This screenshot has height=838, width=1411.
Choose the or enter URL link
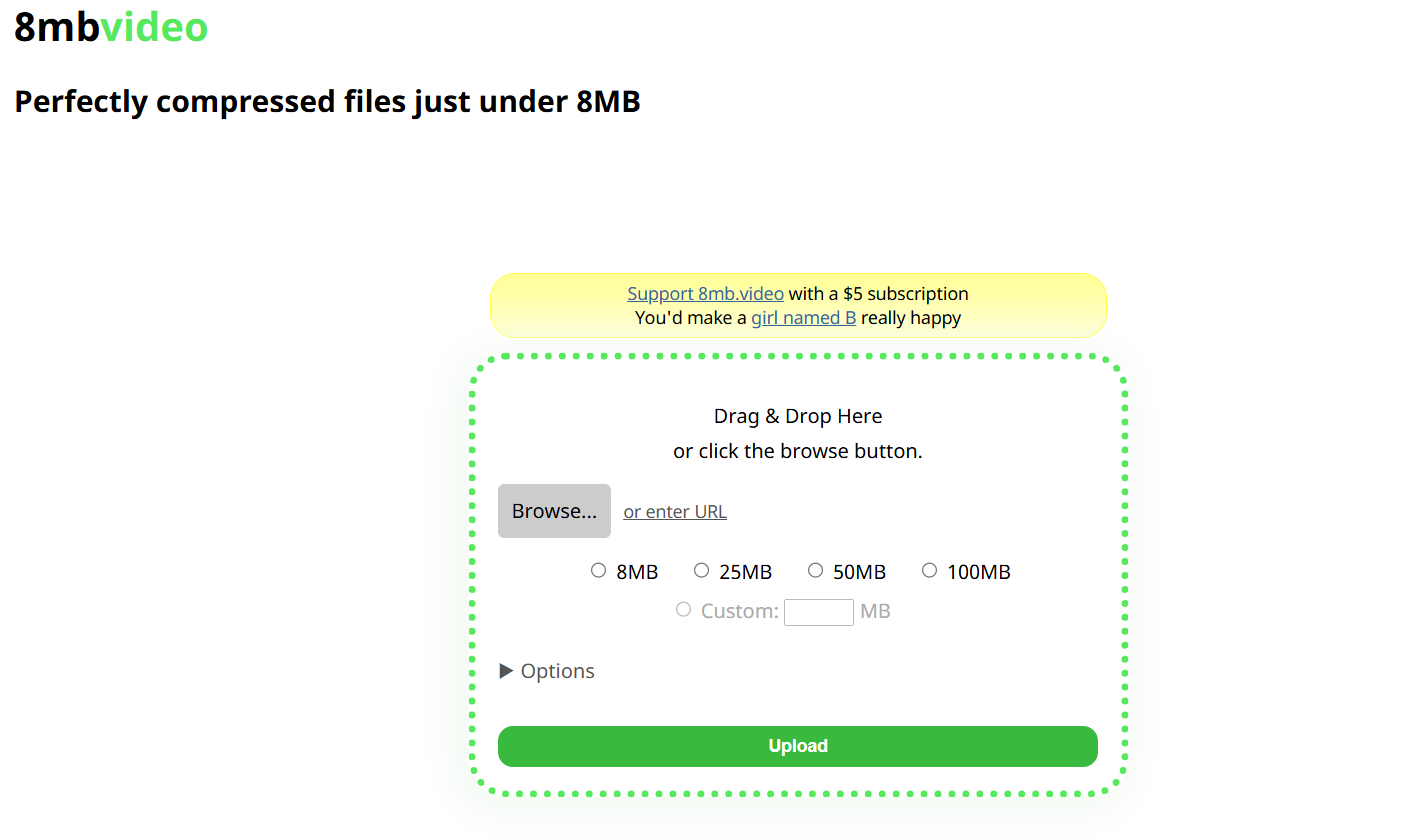point(675,512)
